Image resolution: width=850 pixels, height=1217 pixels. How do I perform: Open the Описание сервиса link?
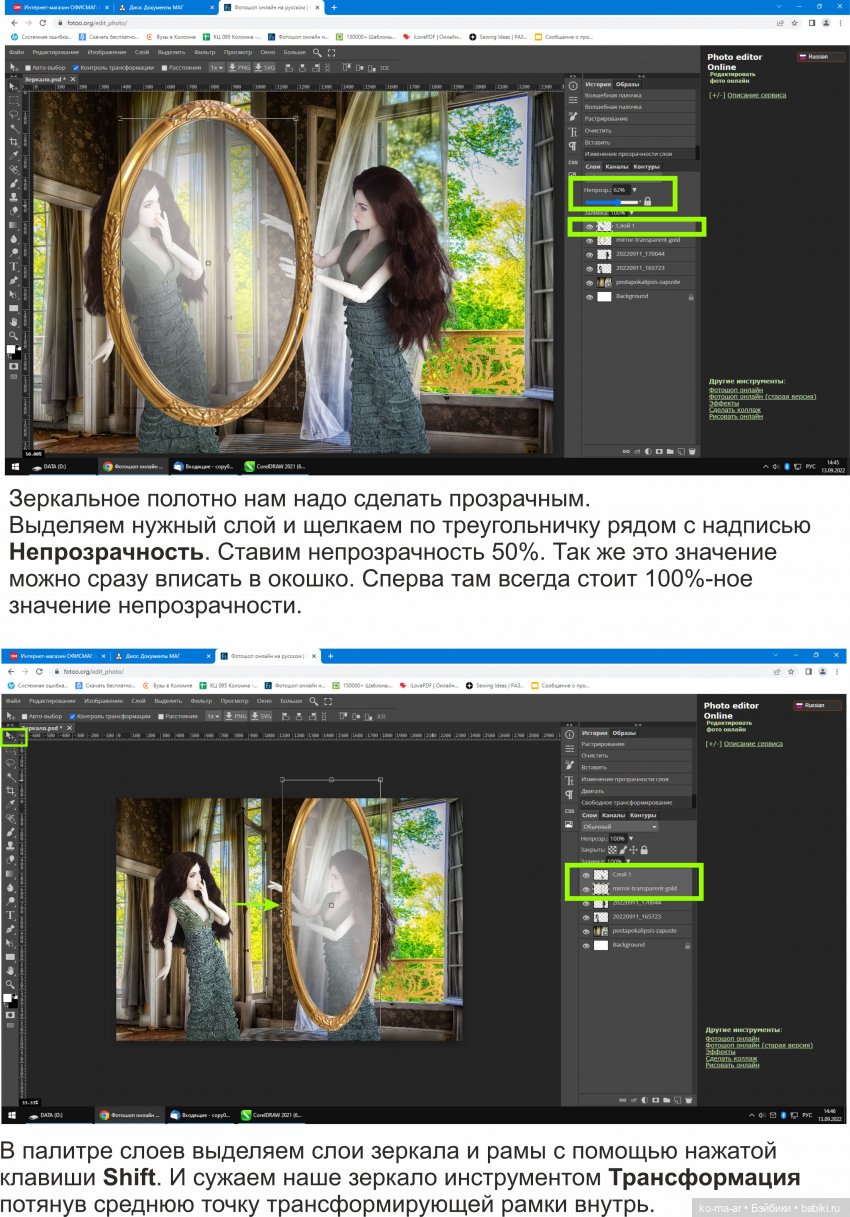pyautogui.click(x=757, y=94)
